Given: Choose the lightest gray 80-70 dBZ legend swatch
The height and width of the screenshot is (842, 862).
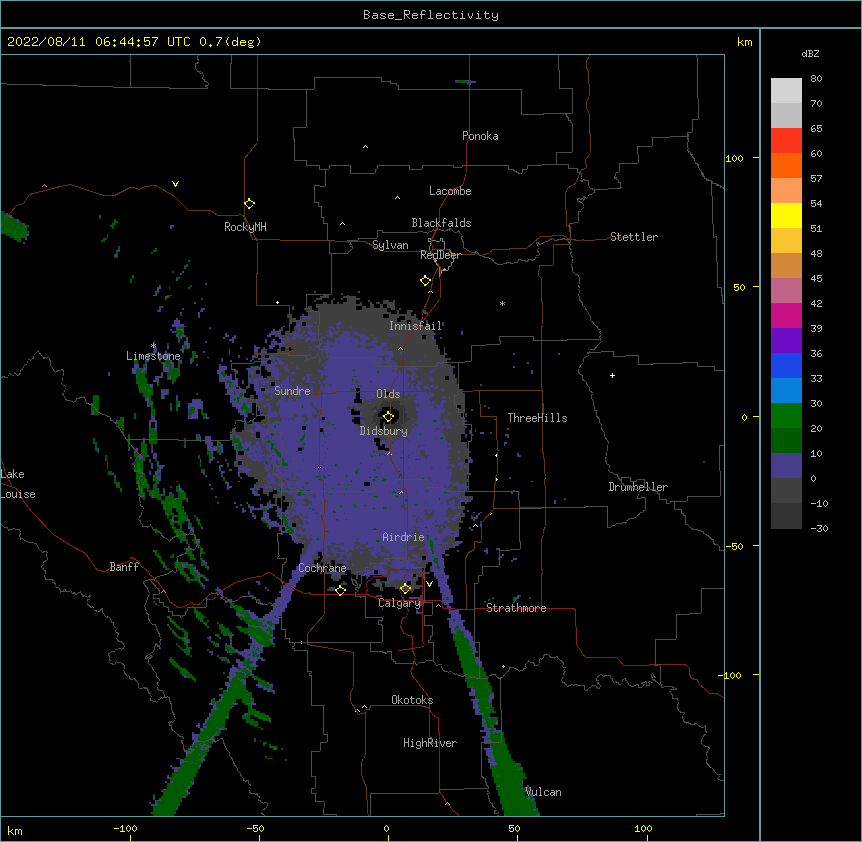Looking at the screenshot, I should (x=786, y=91).
